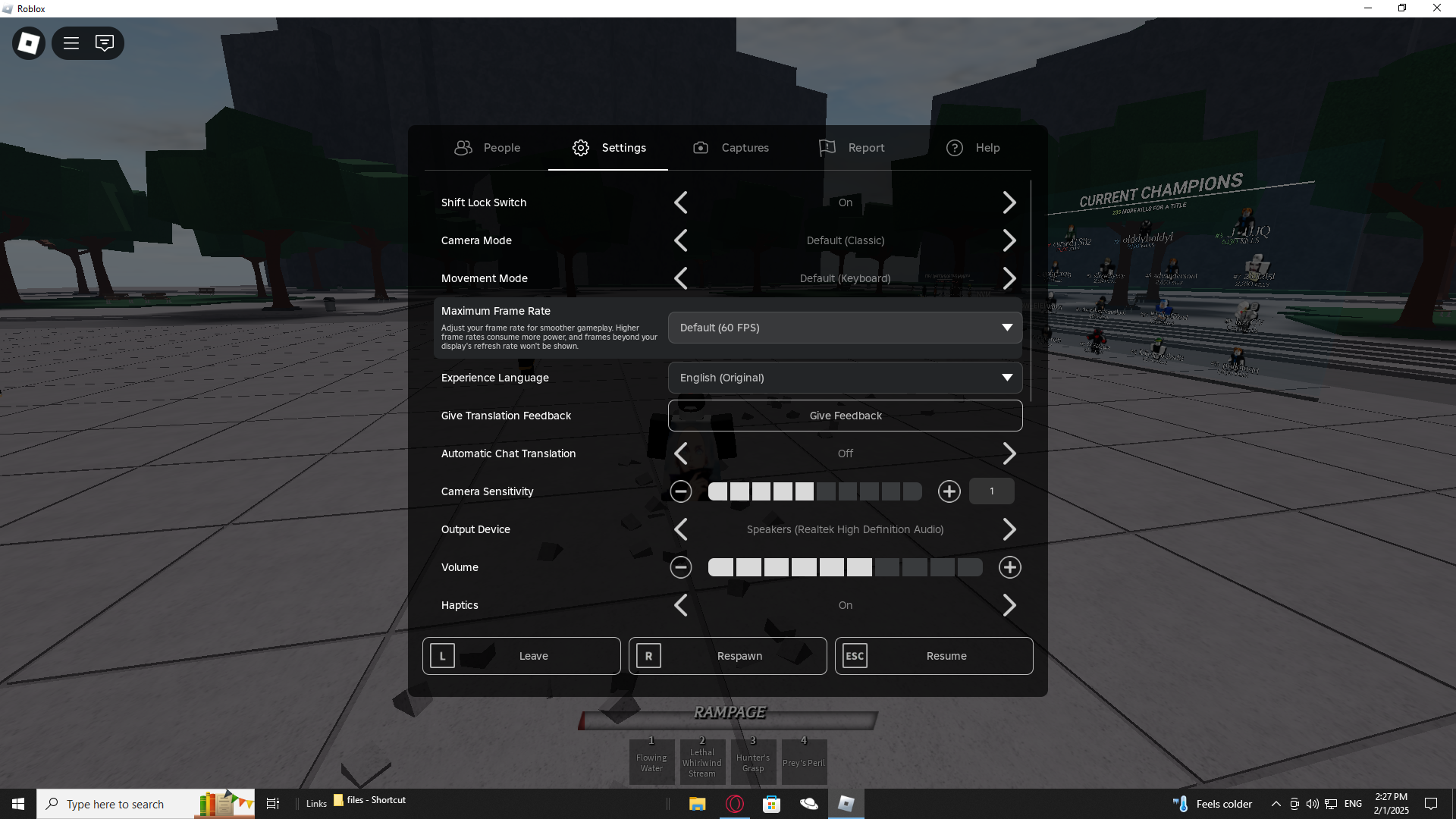The height and width of the screenshot is (819, 1456).
Task: Expand the Experience Language dropdown
Action: click(845, 378)
